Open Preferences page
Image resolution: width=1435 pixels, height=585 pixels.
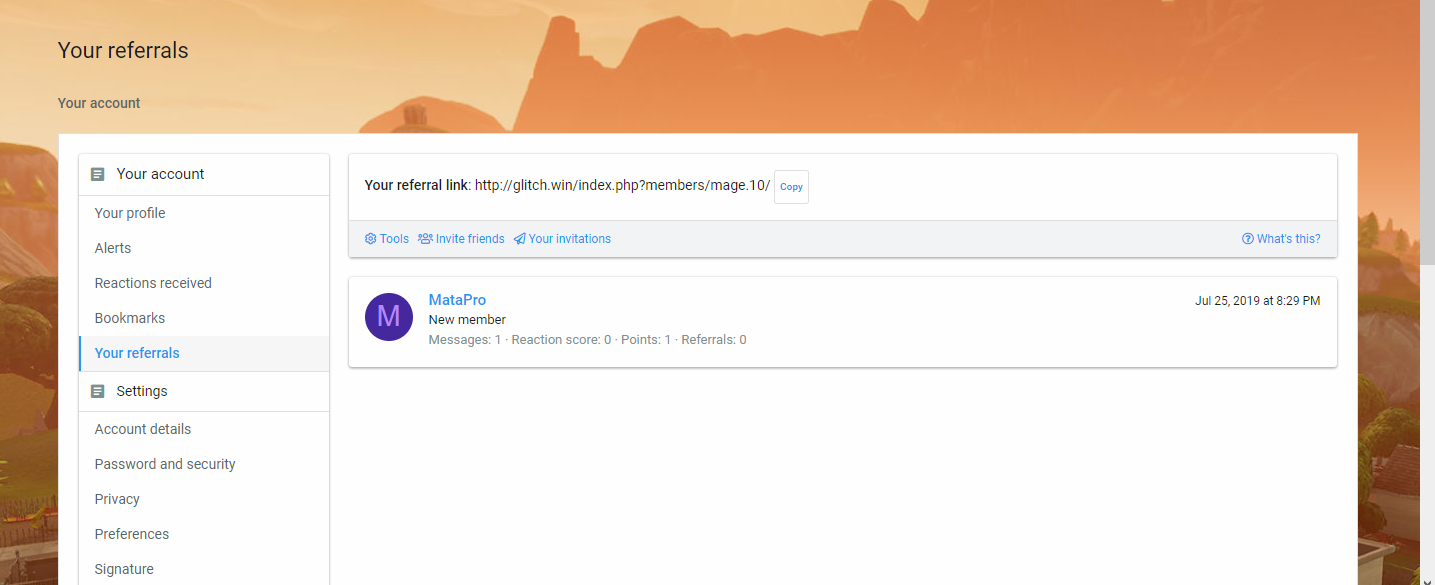(132, 534)
